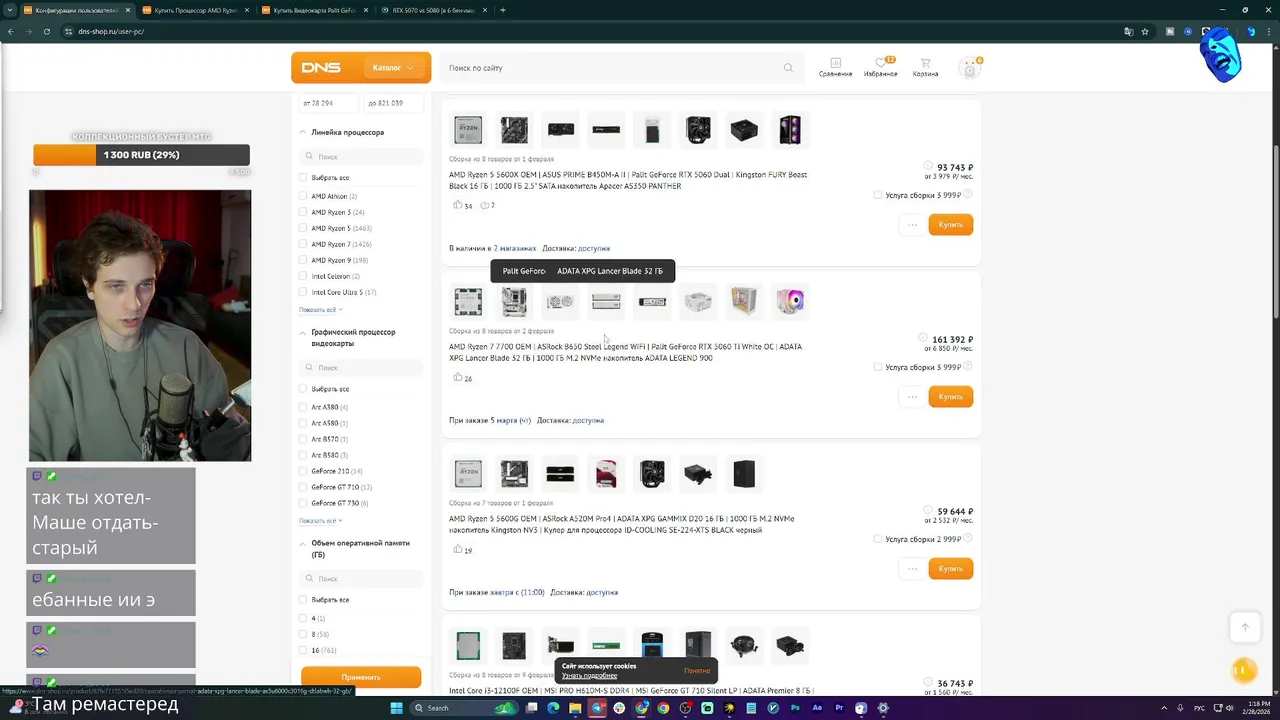Enable Услуга сборки for the 161 392 ₽ build
The image size is (1280, 720).
878,367
